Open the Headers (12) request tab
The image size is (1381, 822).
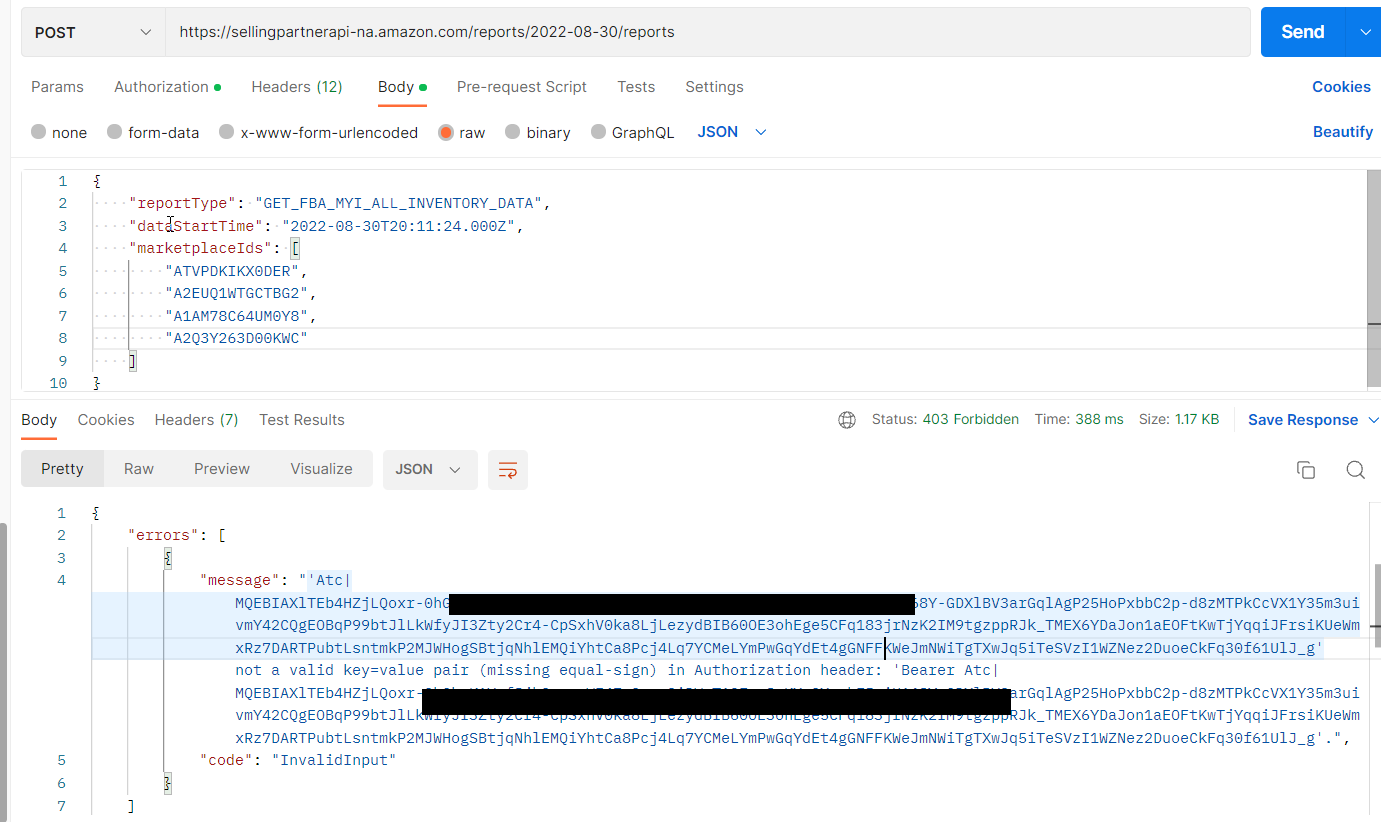[x=297, y=87]
